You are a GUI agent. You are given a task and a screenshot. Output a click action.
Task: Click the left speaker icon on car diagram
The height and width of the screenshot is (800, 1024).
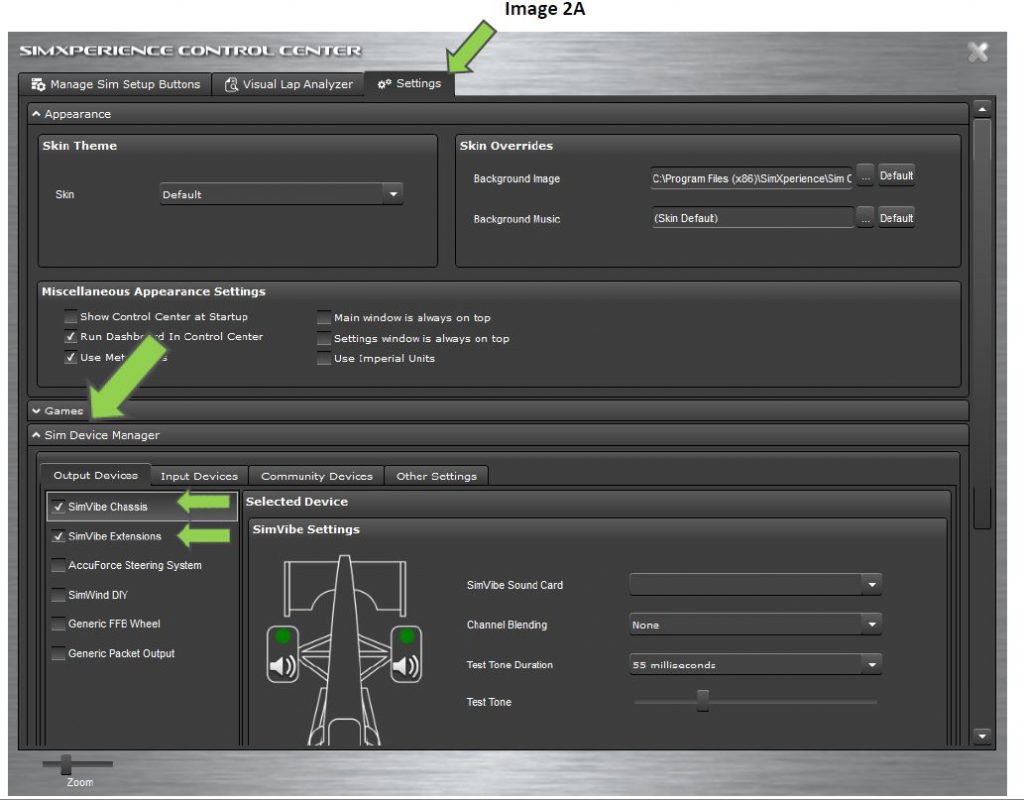click(x=282, y=666)
